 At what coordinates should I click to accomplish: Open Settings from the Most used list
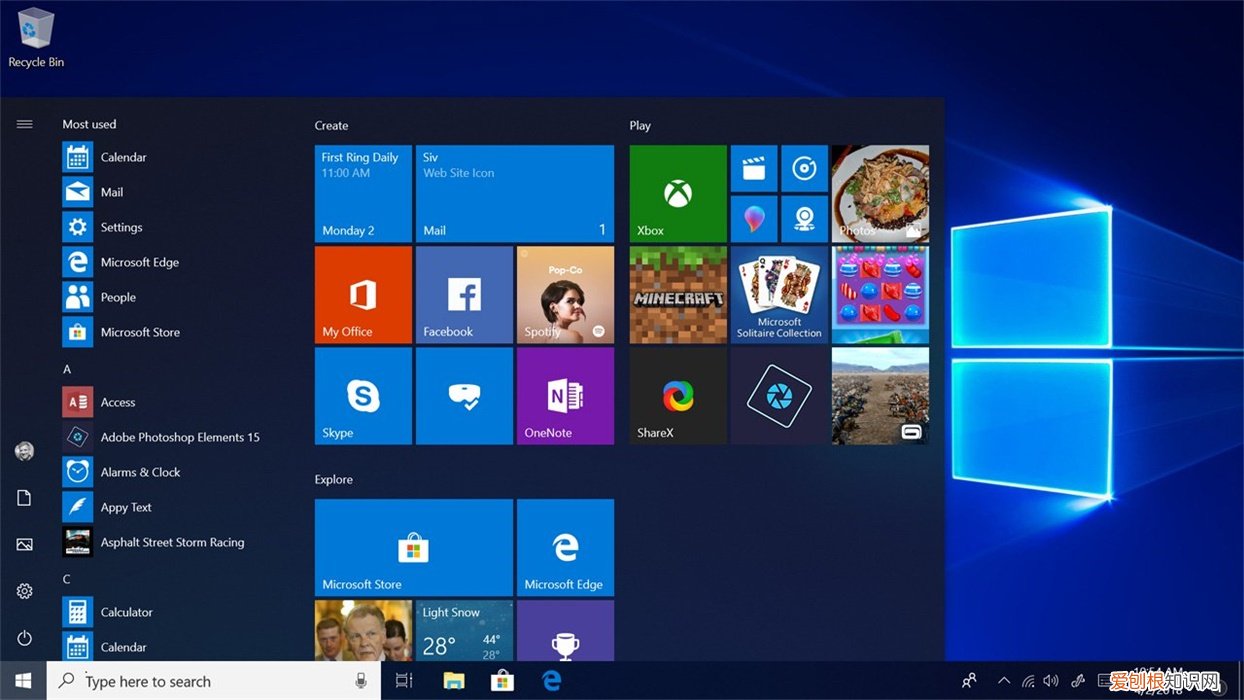pyautogui.click(x=121, y=227)
